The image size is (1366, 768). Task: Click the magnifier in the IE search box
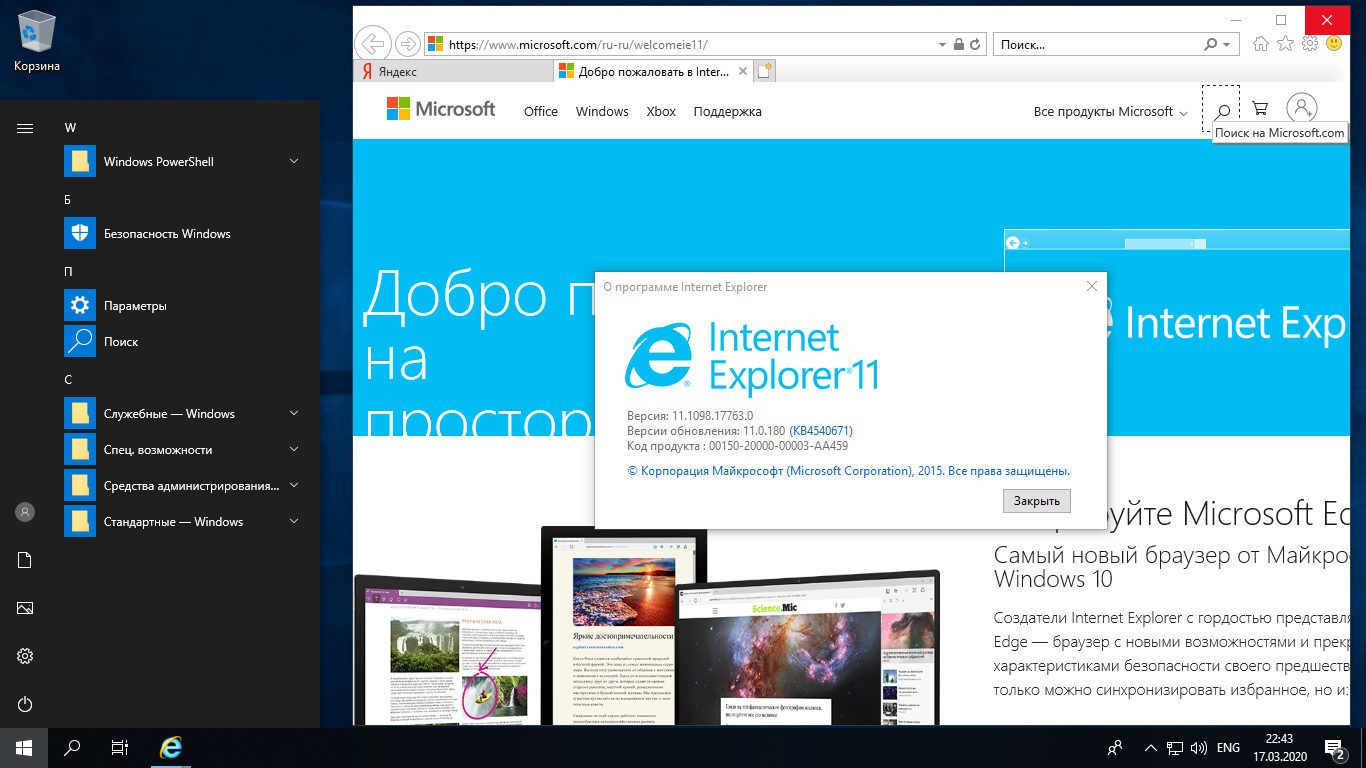(x=1211, y=45)
